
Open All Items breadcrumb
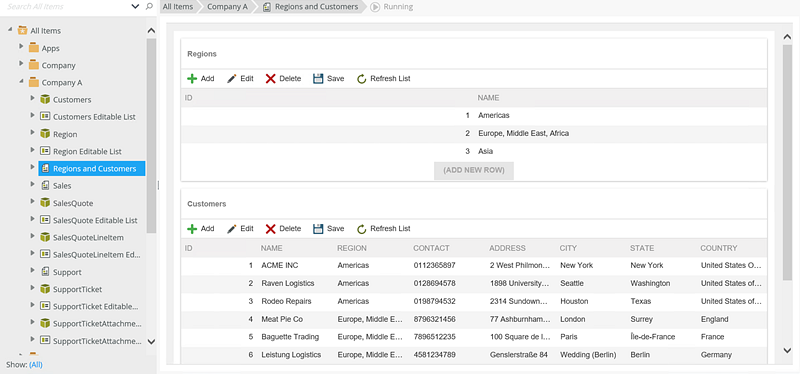178,7
